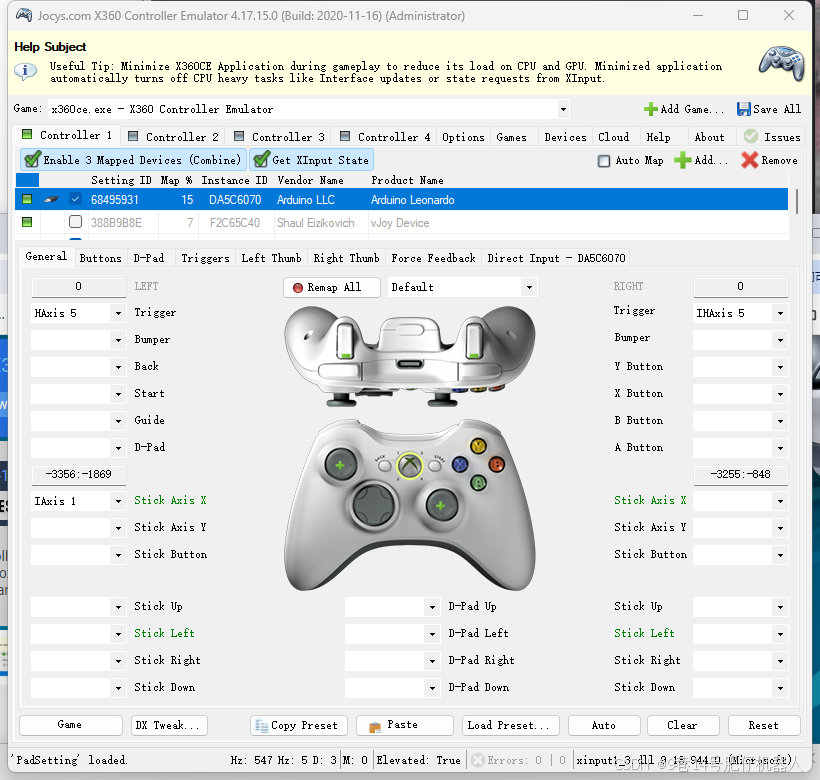This screenshot has height=780, width=820.
Task: Toggle Get XInput State
Action: pyautogui.click(x=312, y=160)
